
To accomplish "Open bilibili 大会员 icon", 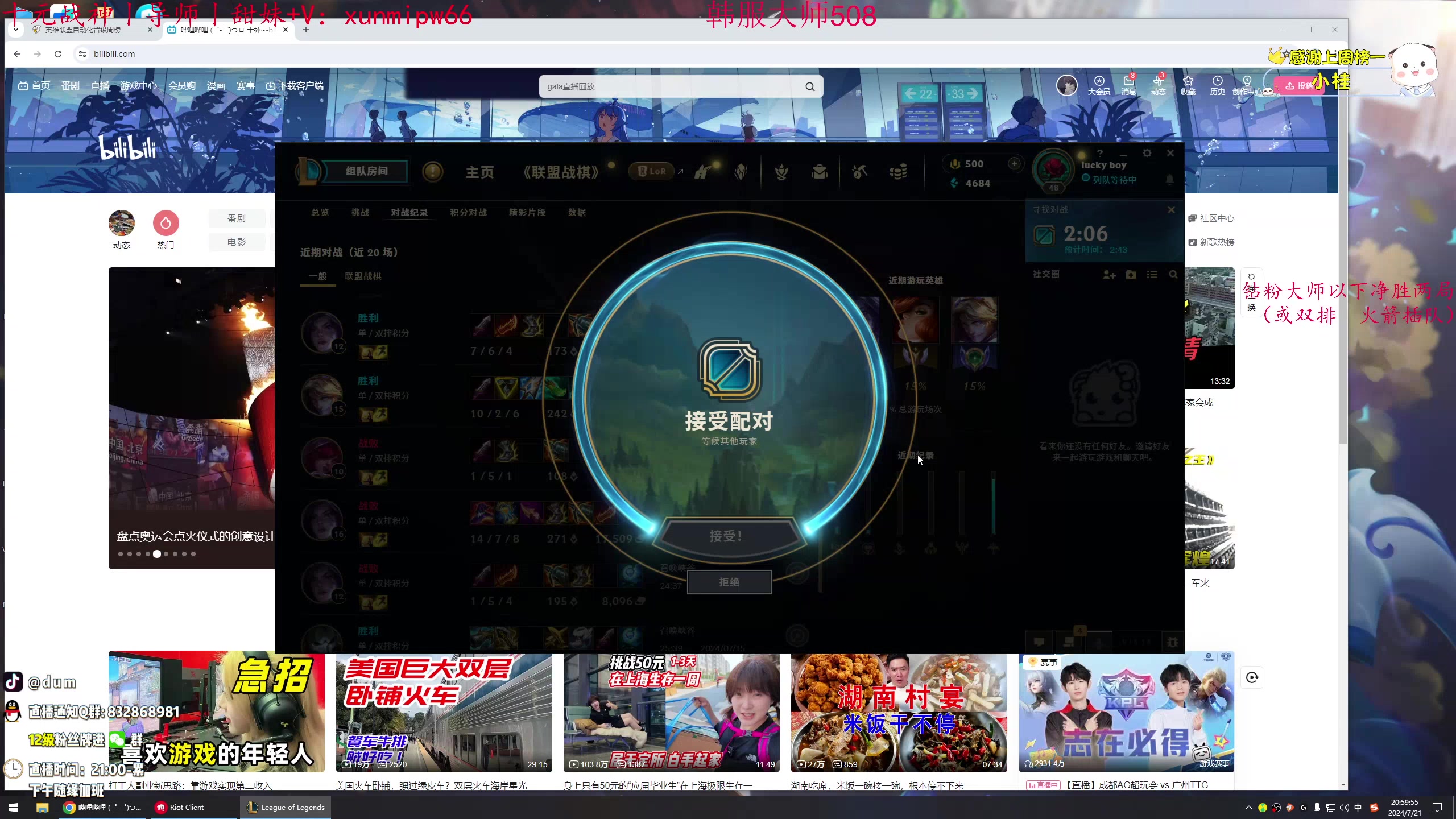I will pos(1099,85).
